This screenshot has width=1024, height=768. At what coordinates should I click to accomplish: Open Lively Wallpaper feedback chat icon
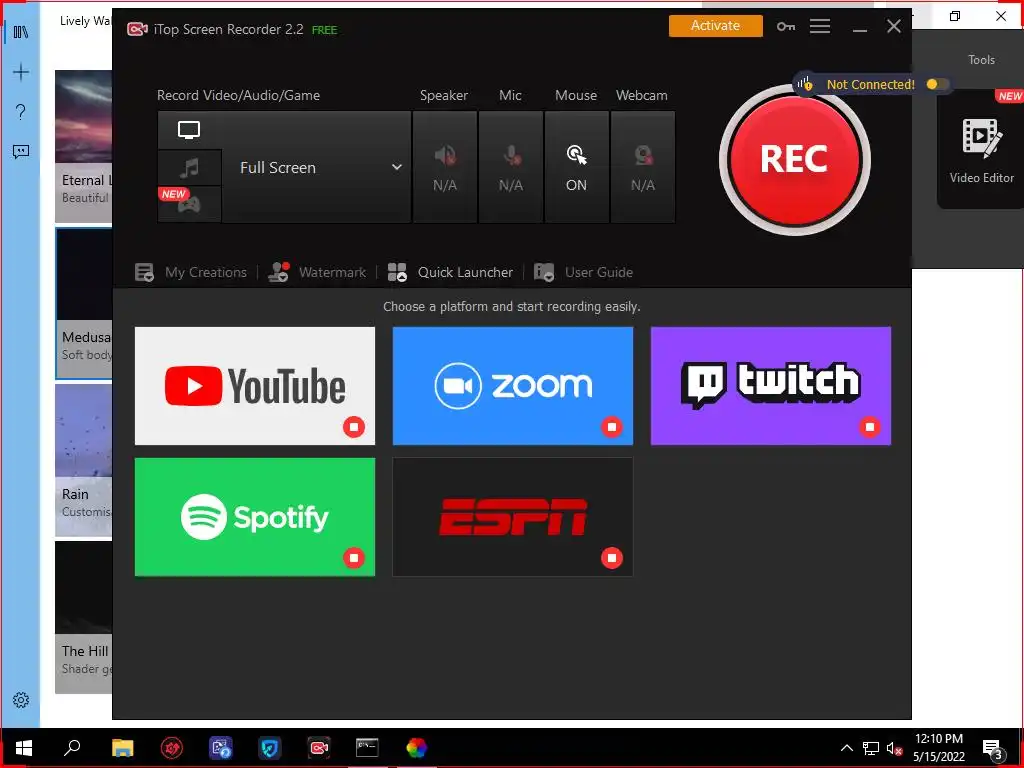21,152
